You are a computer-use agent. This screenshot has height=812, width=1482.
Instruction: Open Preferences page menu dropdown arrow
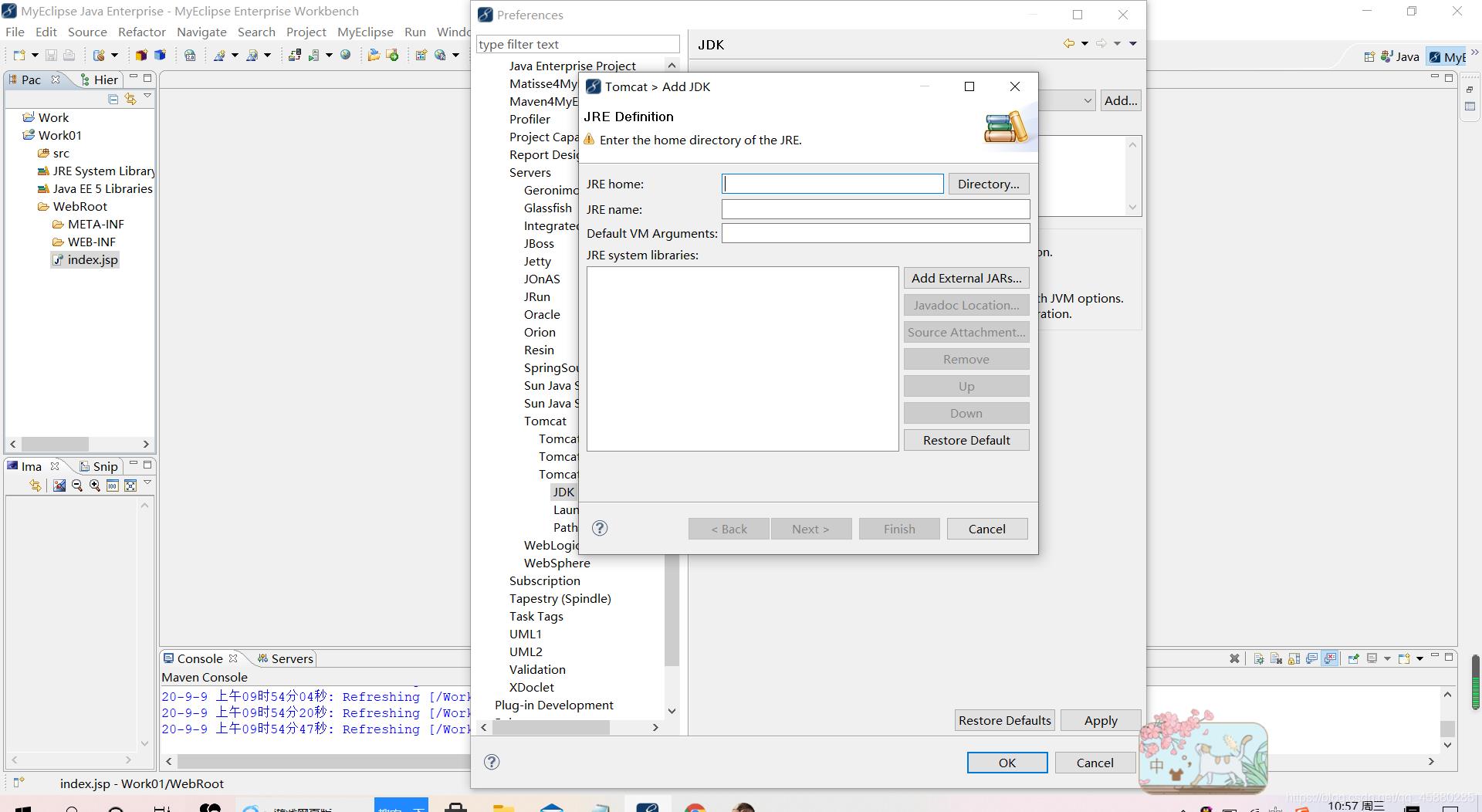(x=1133, y=44)
